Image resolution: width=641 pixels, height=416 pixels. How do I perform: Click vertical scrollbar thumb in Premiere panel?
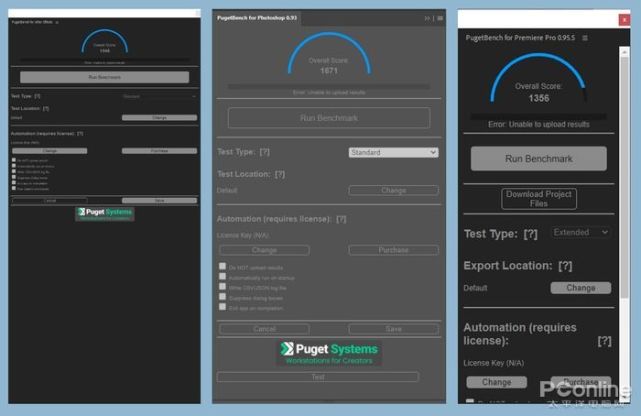tap(624, 178)
